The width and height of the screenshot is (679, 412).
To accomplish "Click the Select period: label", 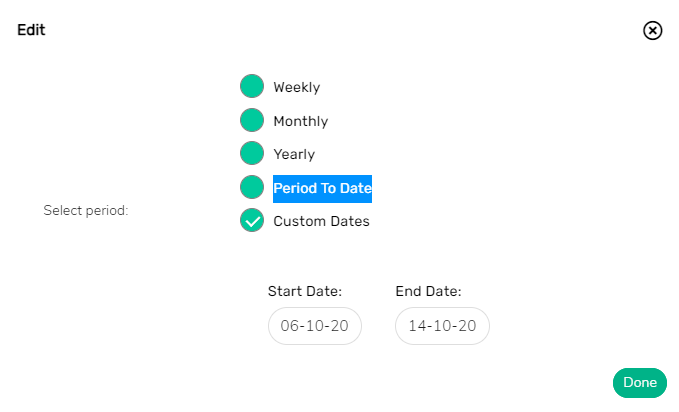I will click(x=86, y=211).
